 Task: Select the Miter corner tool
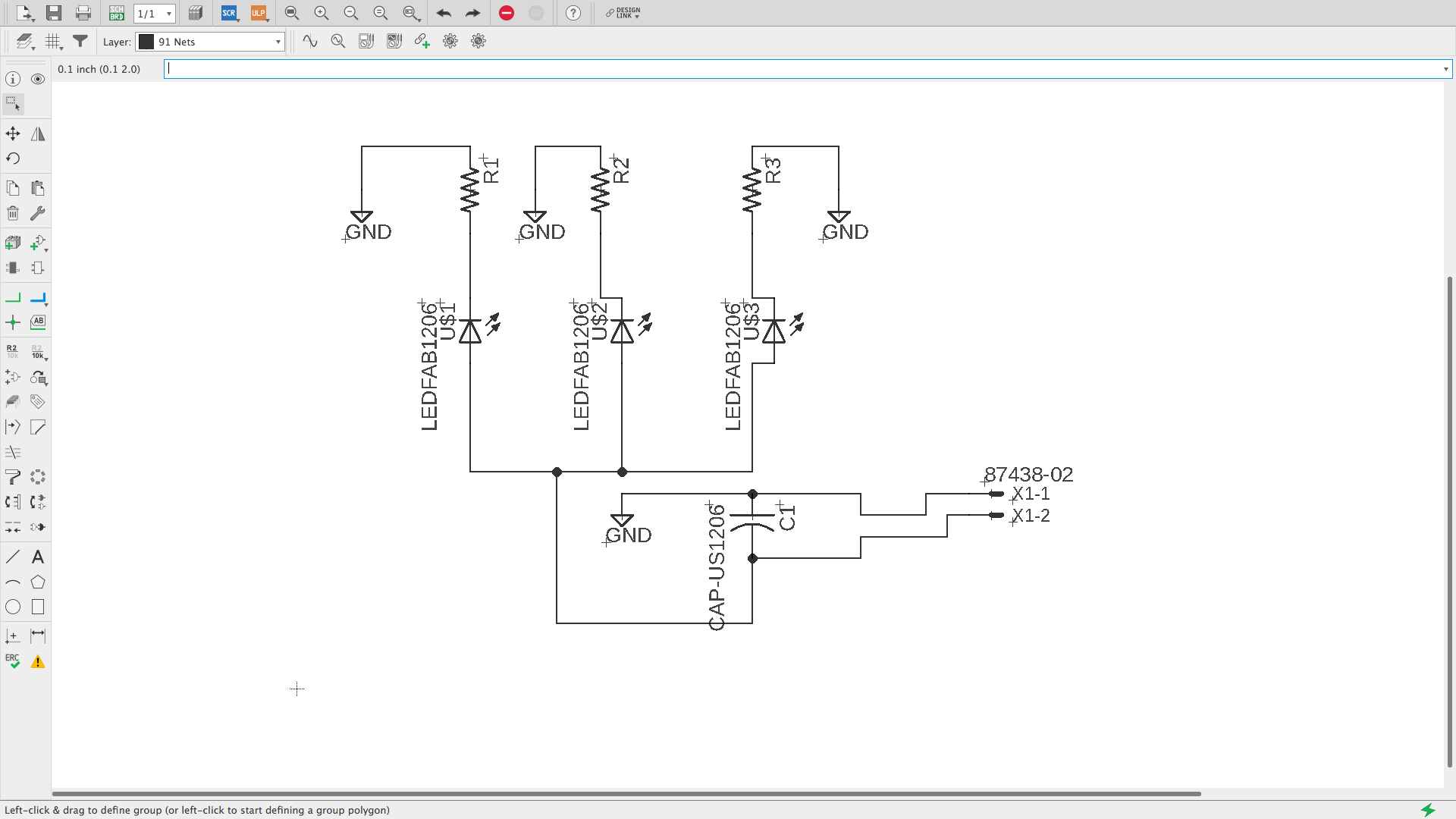pos(38,428)
